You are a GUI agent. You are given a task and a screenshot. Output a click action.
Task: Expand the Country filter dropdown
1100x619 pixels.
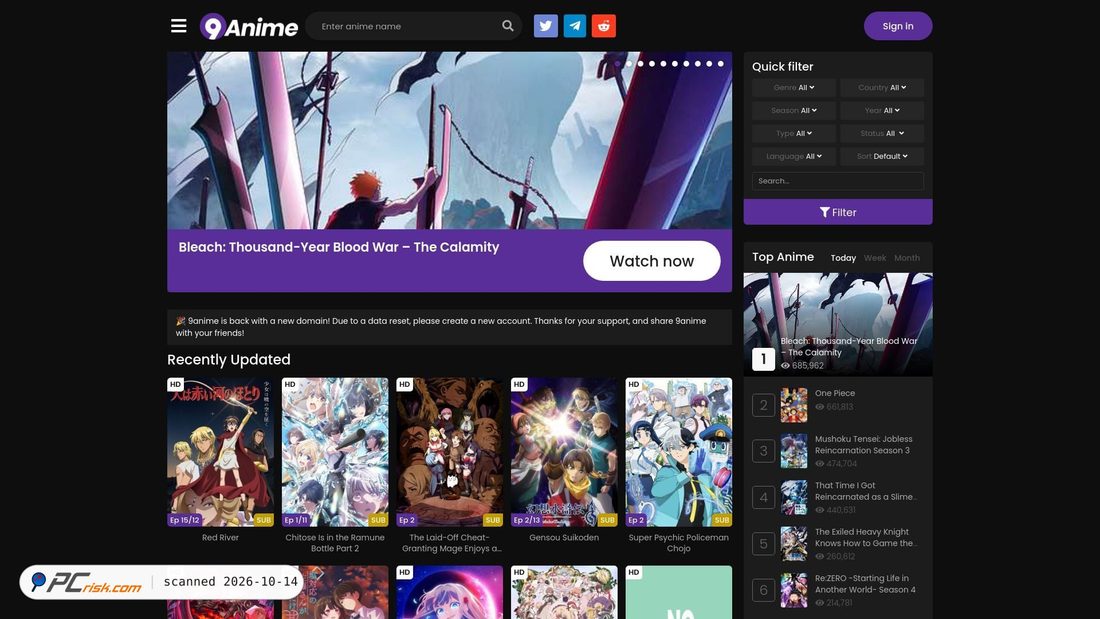882,88
